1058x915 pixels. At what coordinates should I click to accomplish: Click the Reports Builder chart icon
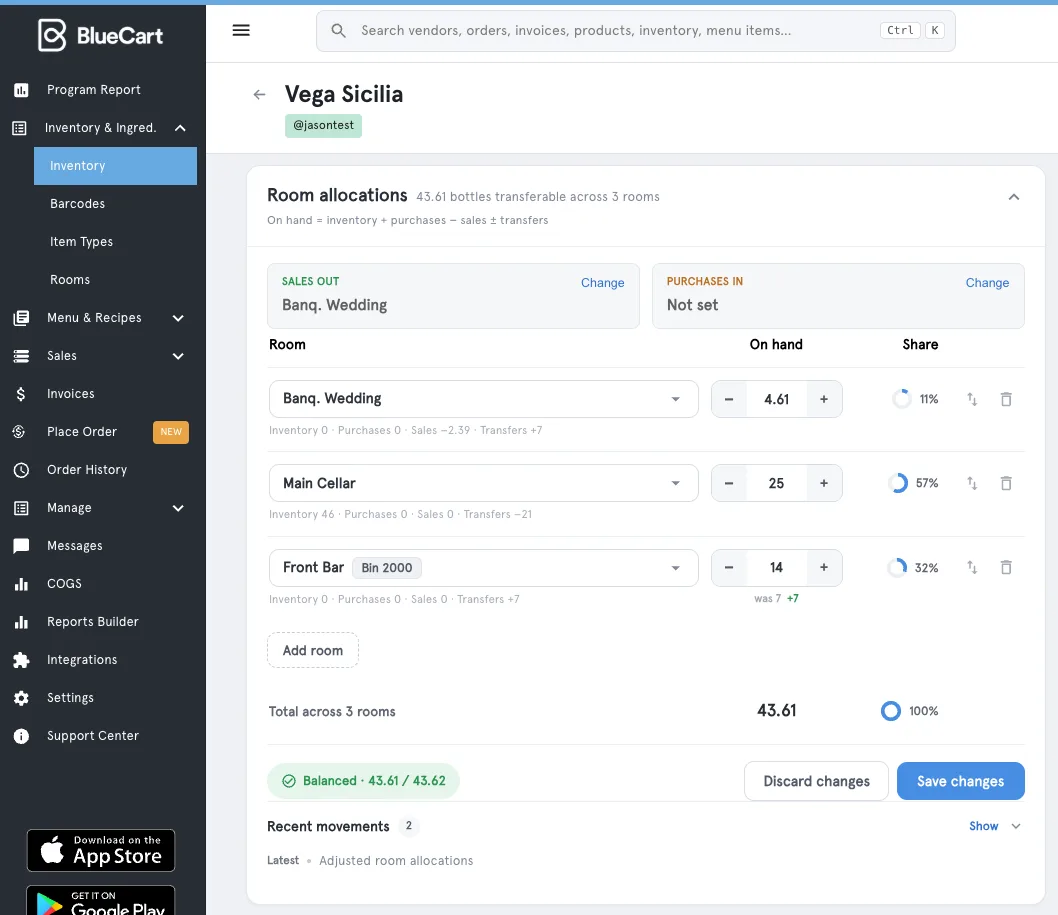pos(21,622)
